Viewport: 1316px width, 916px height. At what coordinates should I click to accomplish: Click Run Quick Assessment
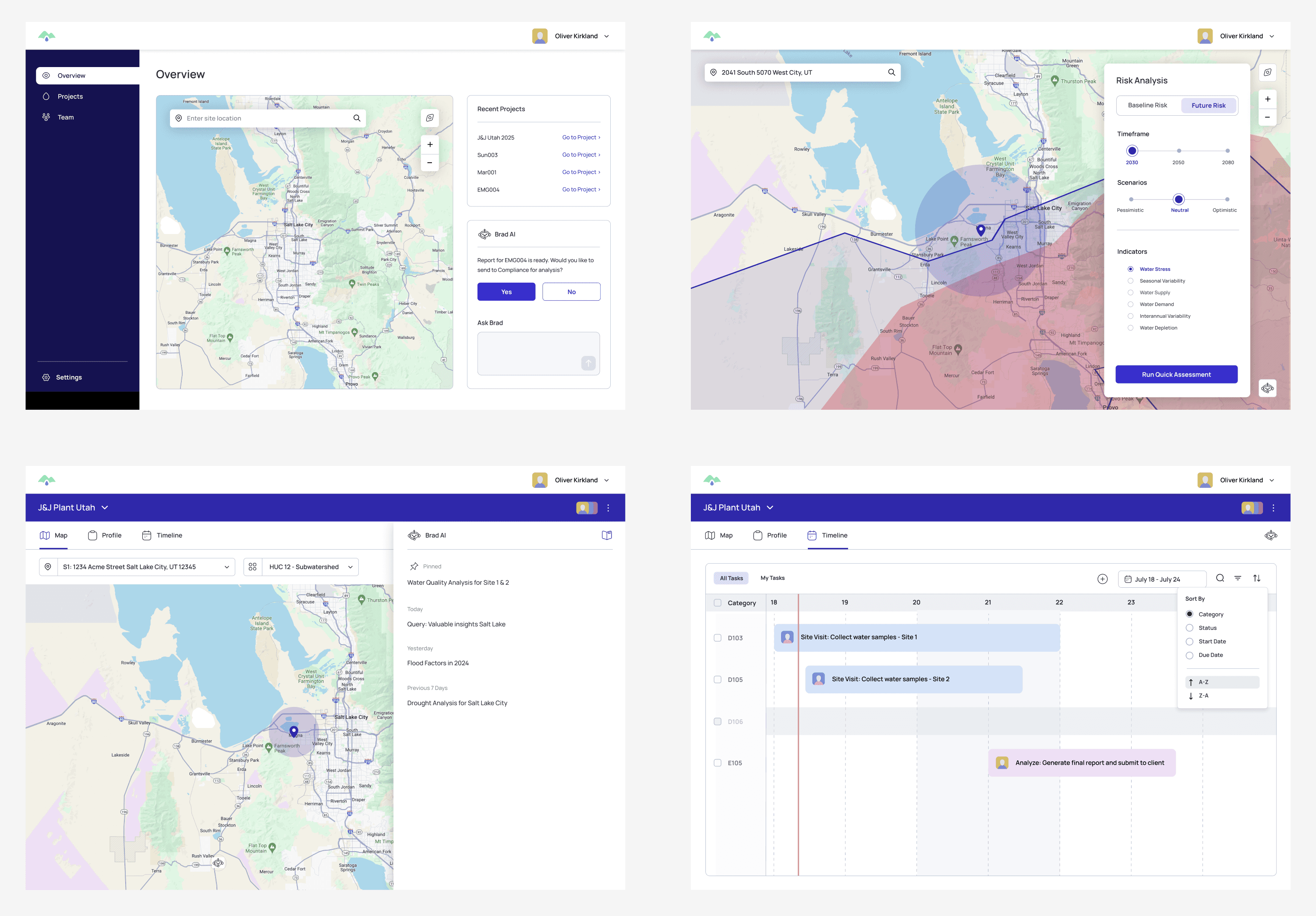tap(1176, 375)
